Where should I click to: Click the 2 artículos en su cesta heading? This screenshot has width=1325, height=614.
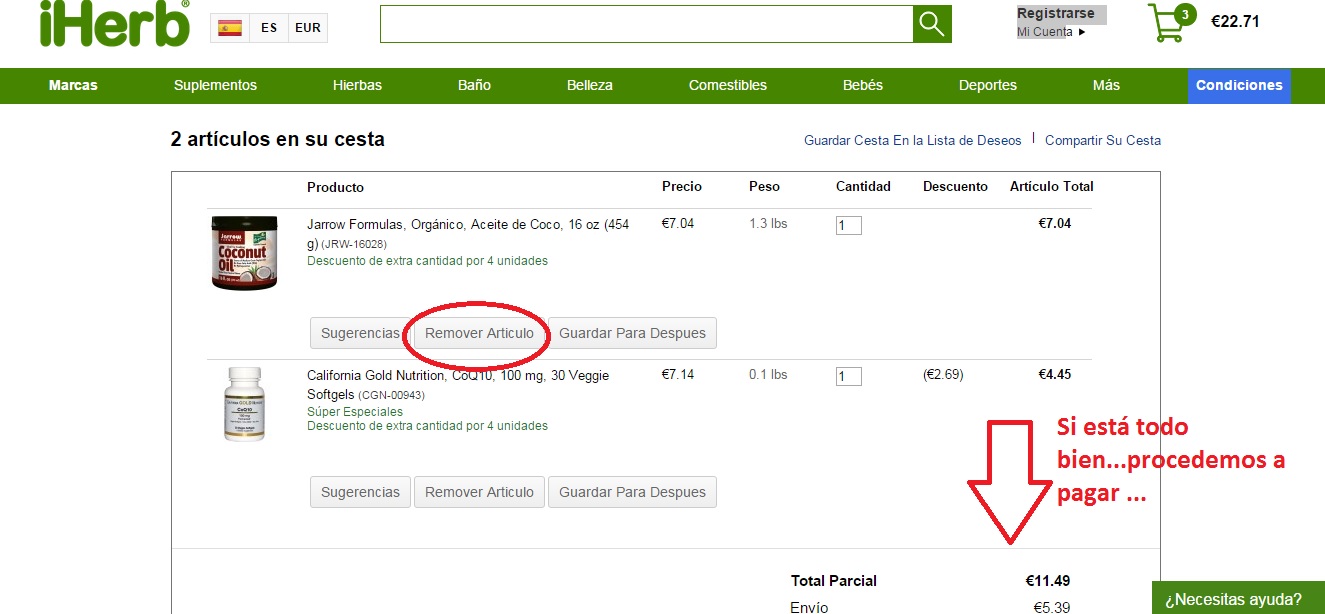point(278,140)
